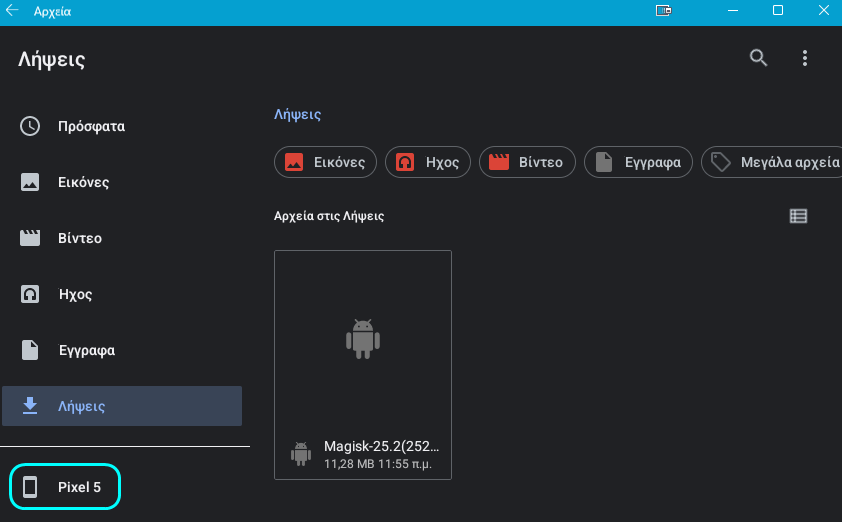Open Pixel 5 device storage

point(65,487)
